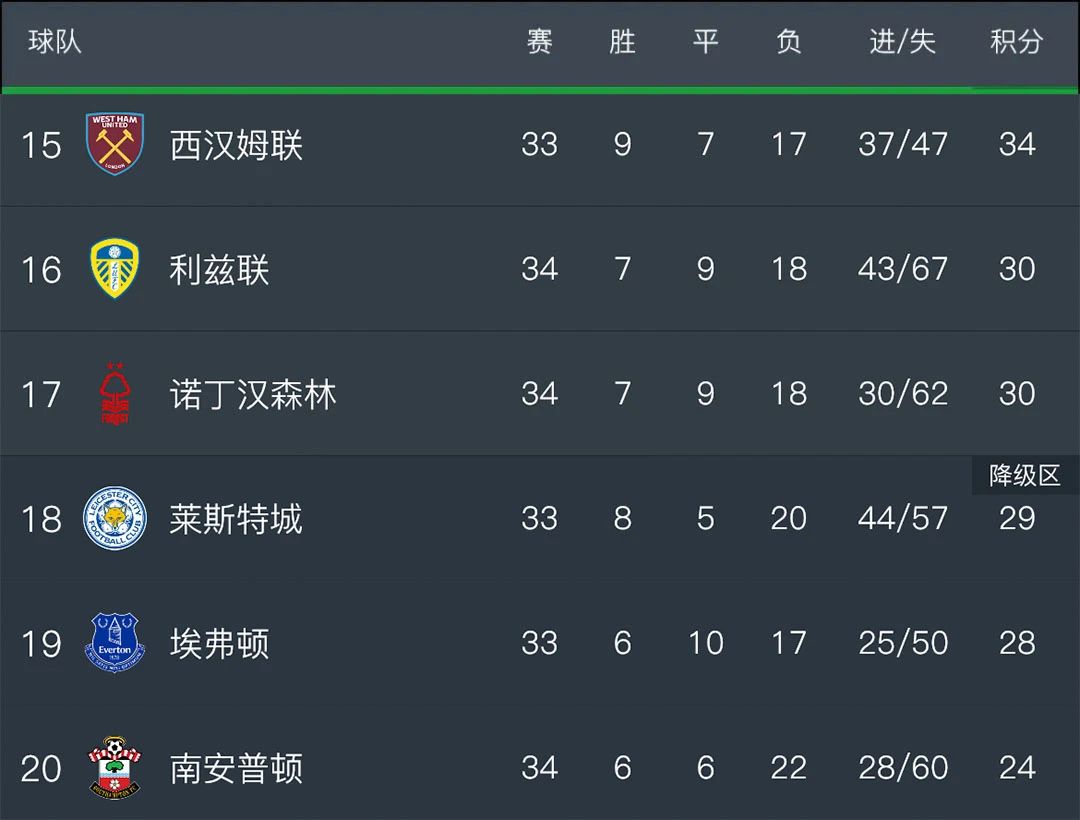Open the 南安普顿 team name
Image resolution: width=1080 pixels, height=820 pixels.
(236, 768)
